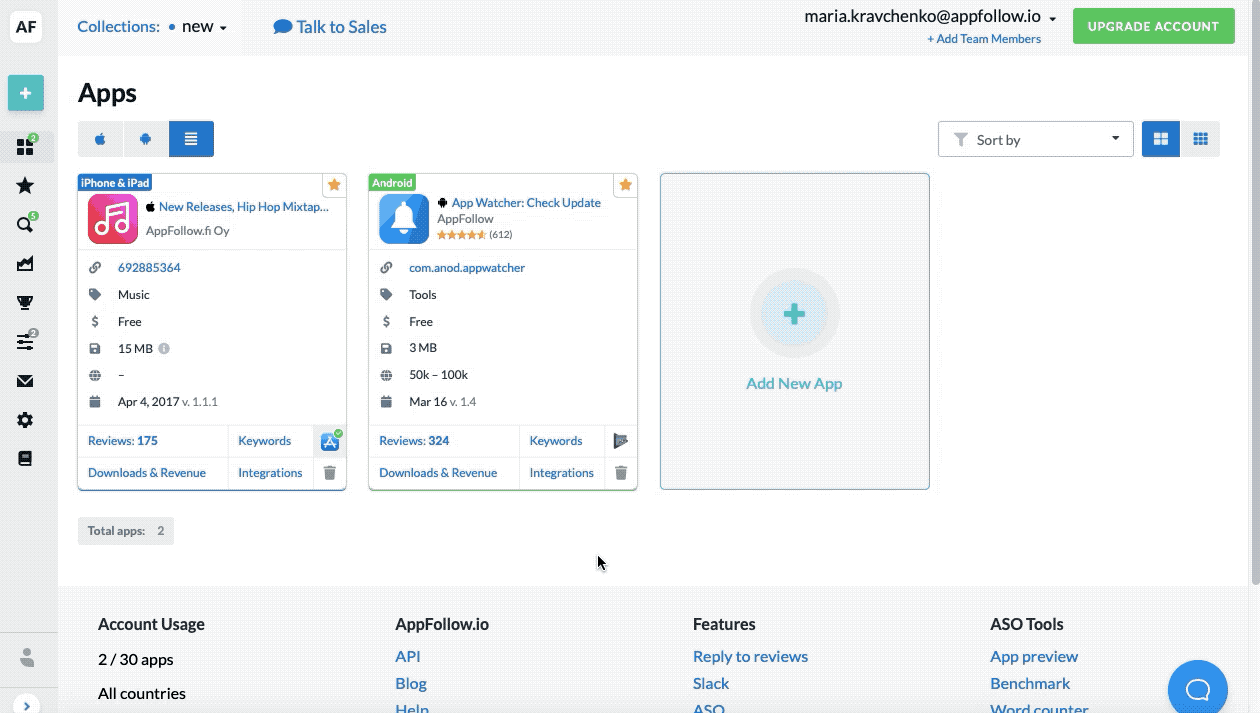Toggle favorite star on New Releases app
The height and width of the screenshot is (713, 1260).
[x=334, y=185]
